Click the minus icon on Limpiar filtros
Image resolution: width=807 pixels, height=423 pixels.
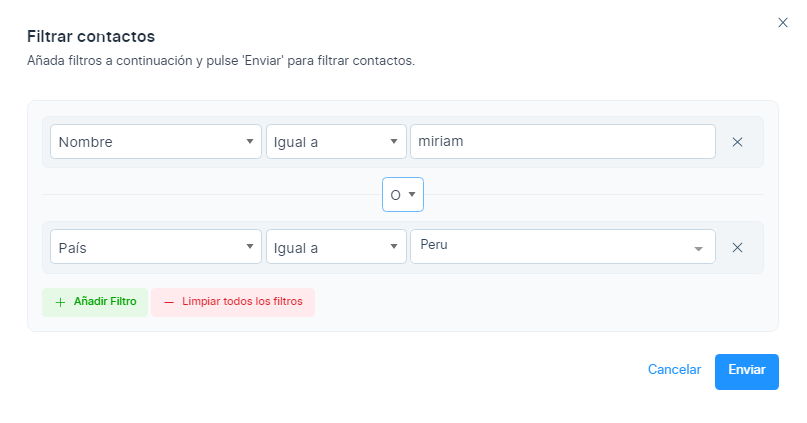click(168, 302)
